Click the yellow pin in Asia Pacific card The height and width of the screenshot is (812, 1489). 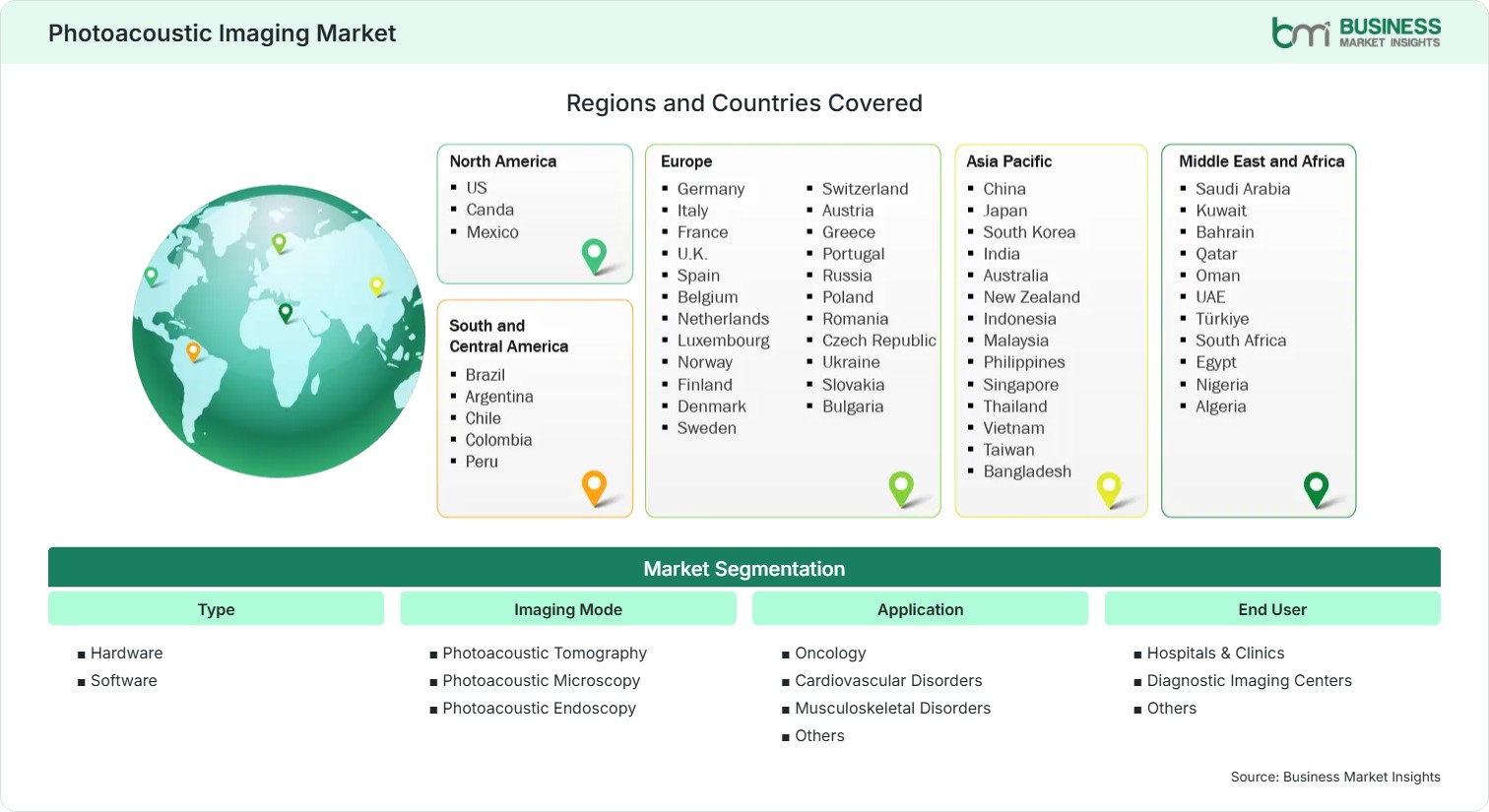click(1109, 488)
